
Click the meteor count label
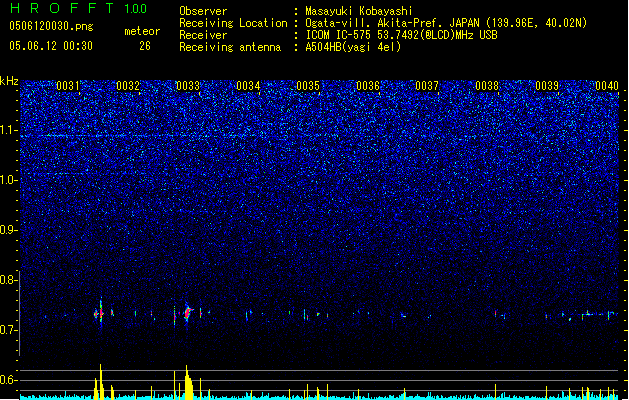142,31
